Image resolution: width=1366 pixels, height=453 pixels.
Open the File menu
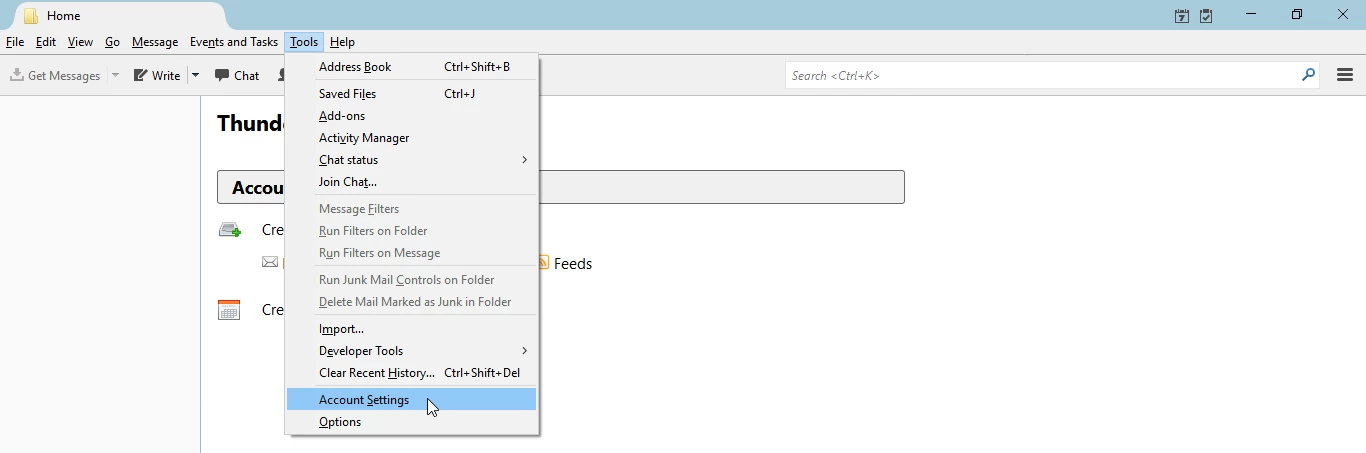15,42
